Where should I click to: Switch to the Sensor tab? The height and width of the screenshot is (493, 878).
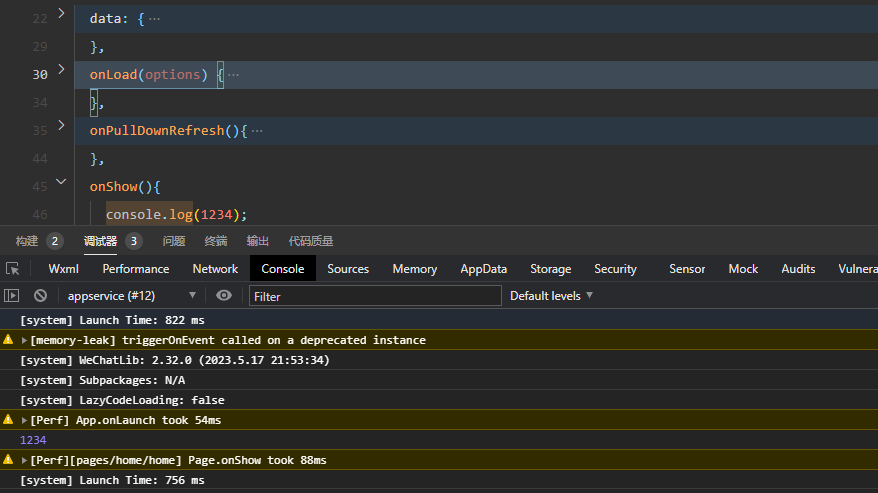[x=687, y=269]
